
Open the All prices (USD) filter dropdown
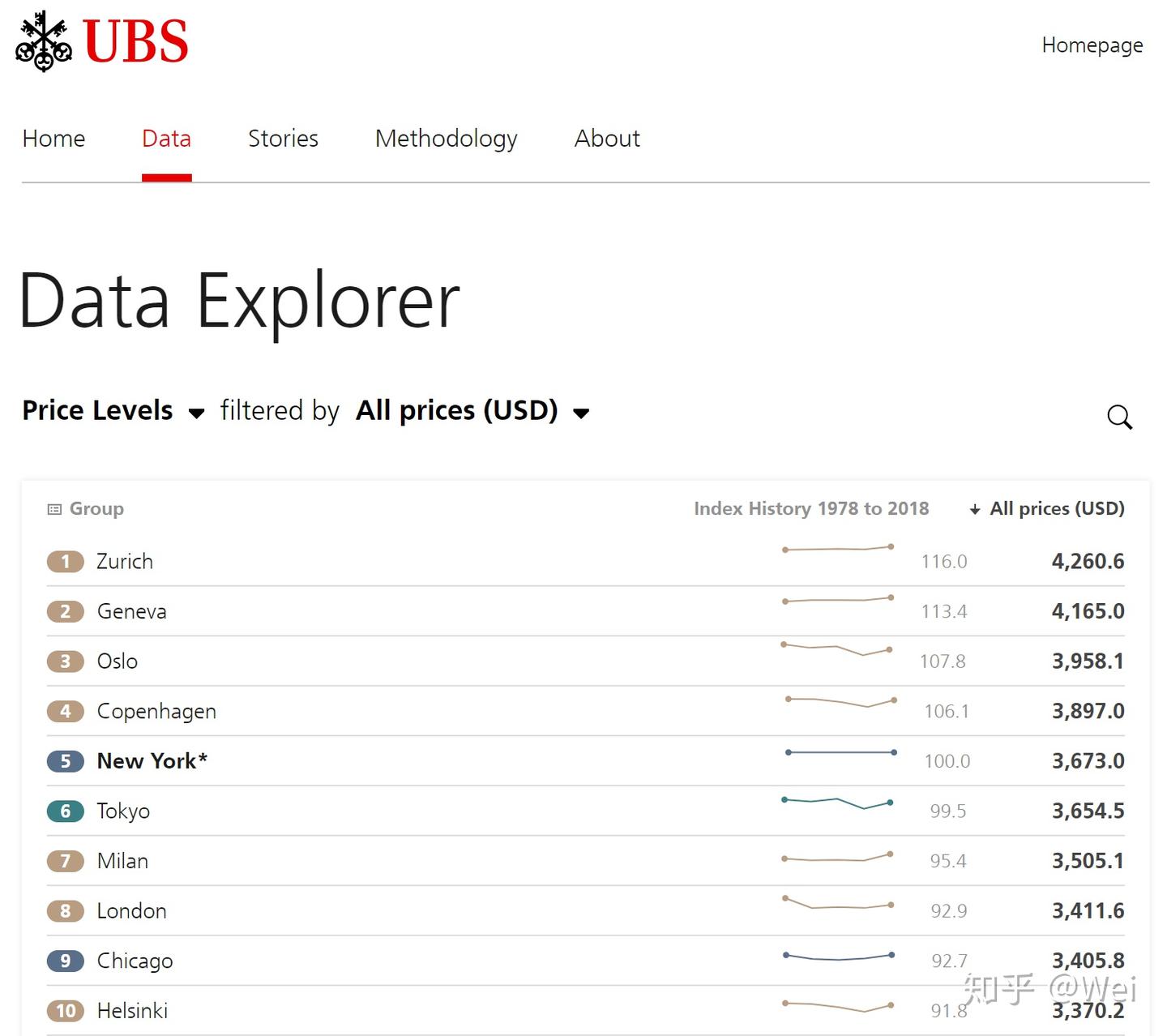pyautogui.click(x=473, y=411)
